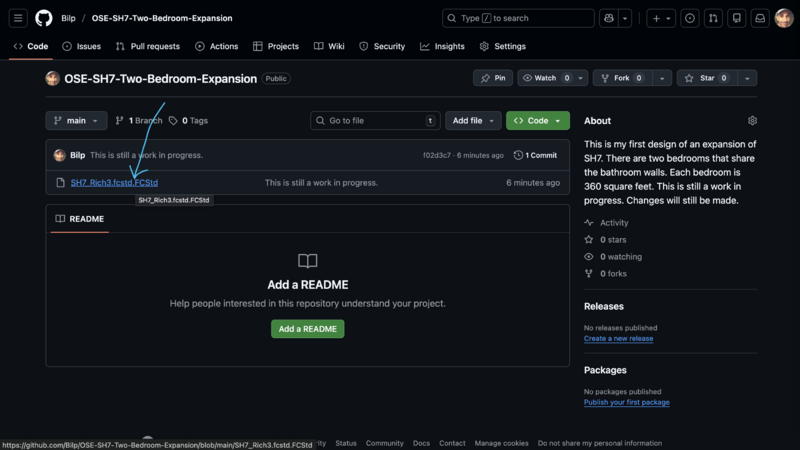The width and height of the screenshot is (800, 450).
Task: Open the Add file dropdown
Action: click(x=473, y=120)
